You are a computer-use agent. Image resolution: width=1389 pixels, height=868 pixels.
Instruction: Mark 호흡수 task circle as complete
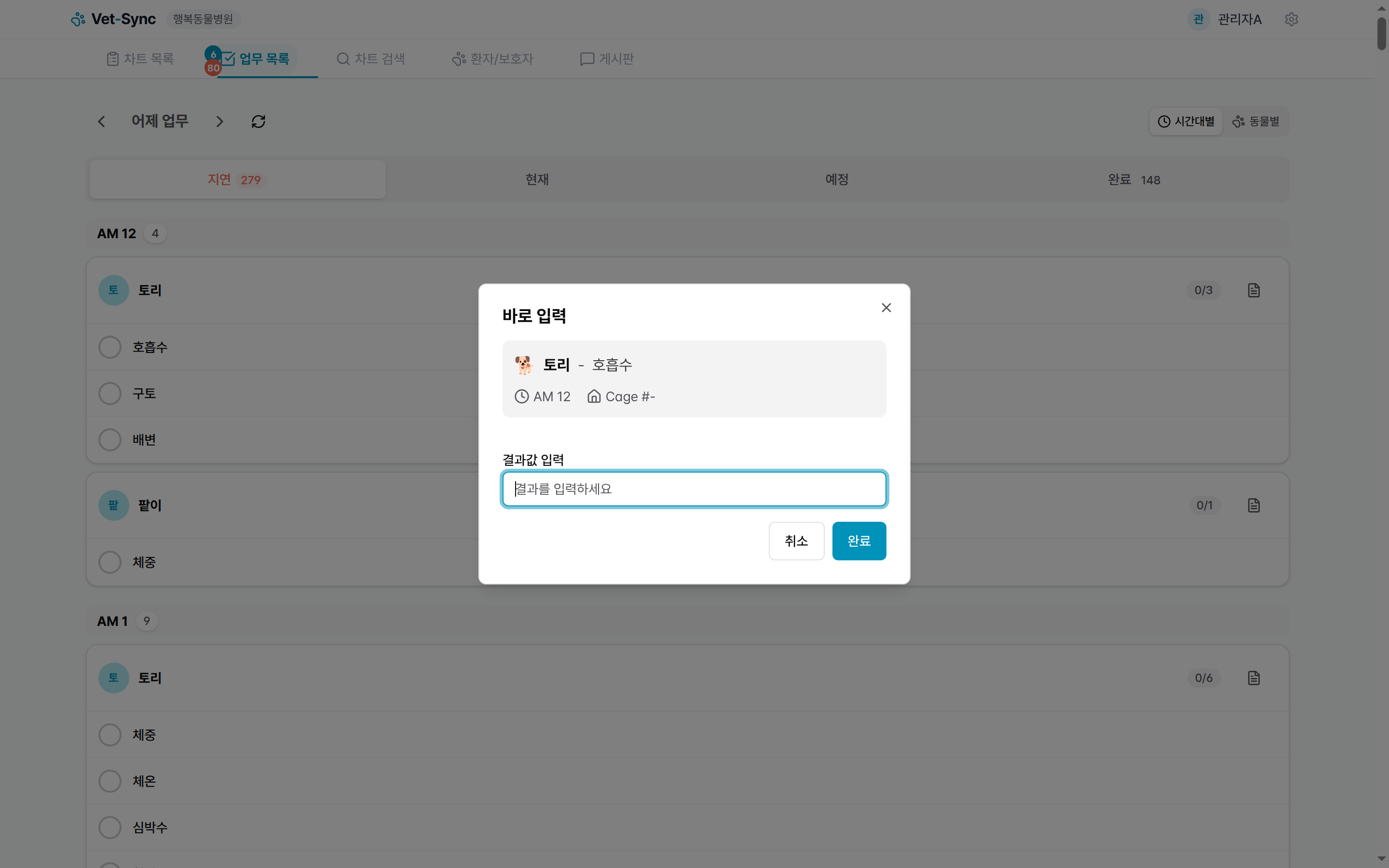point(109,347)
